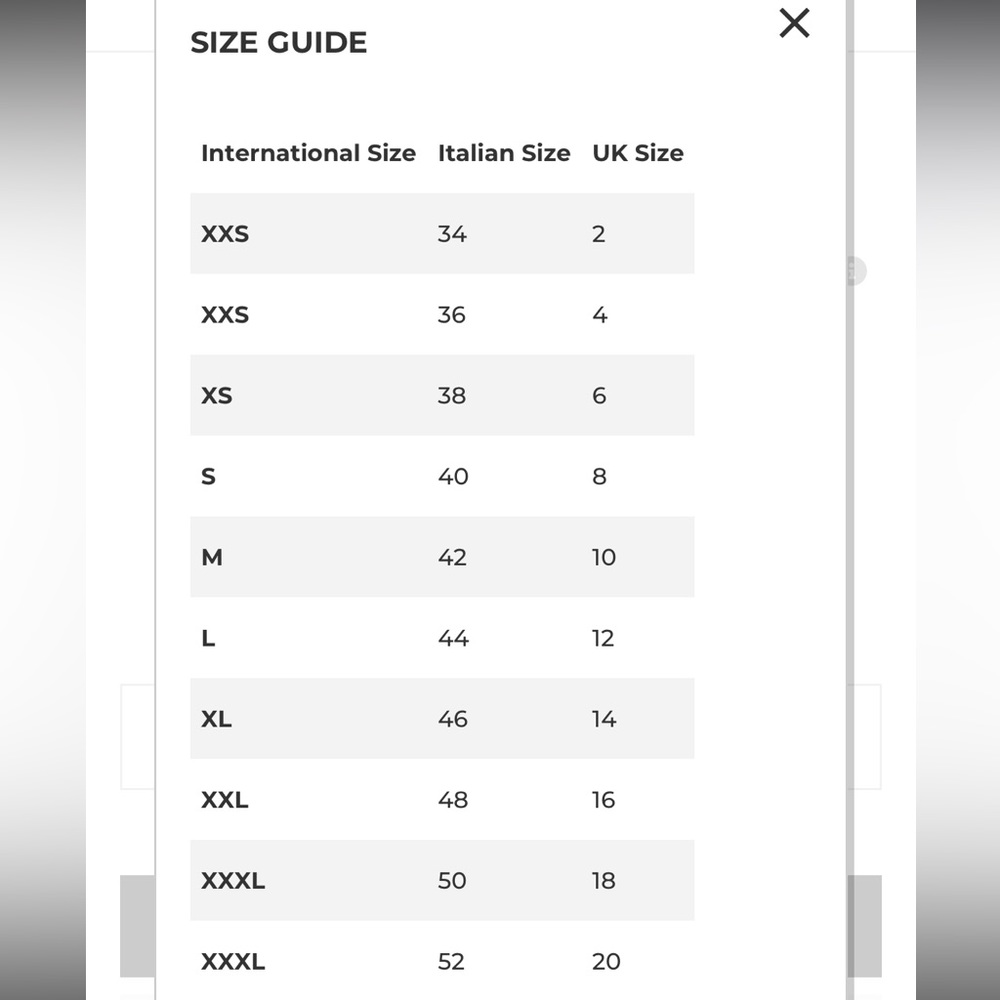Select the S size row

coord(442,476)
